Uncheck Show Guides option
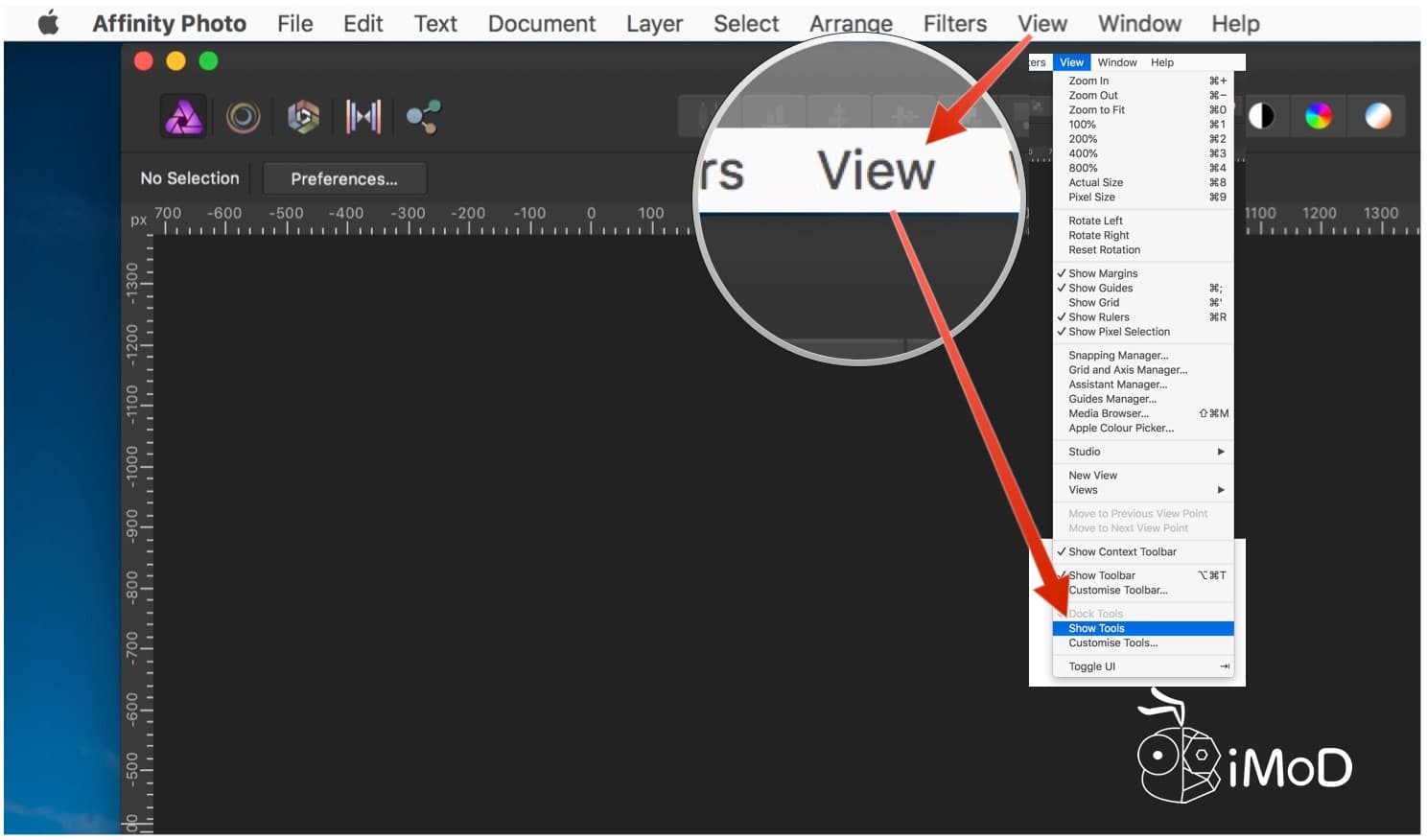 click(x=1099, y=288)
